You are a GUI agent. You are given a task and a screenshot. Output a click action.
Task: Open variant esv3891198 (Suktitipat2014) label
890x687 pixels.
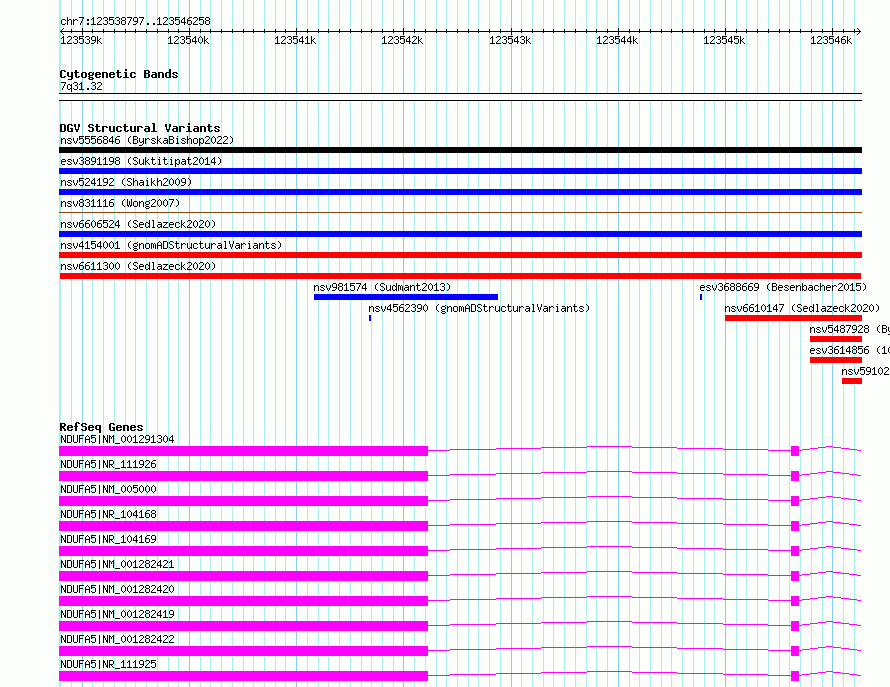coord(141,161)
